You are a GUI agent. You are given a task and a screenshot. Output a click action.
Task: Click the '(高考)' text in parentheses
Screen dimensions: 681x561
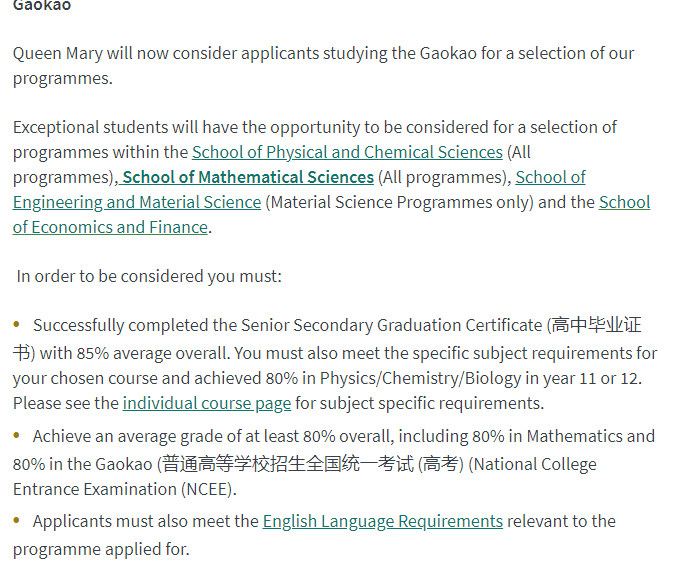pos(440,464)
